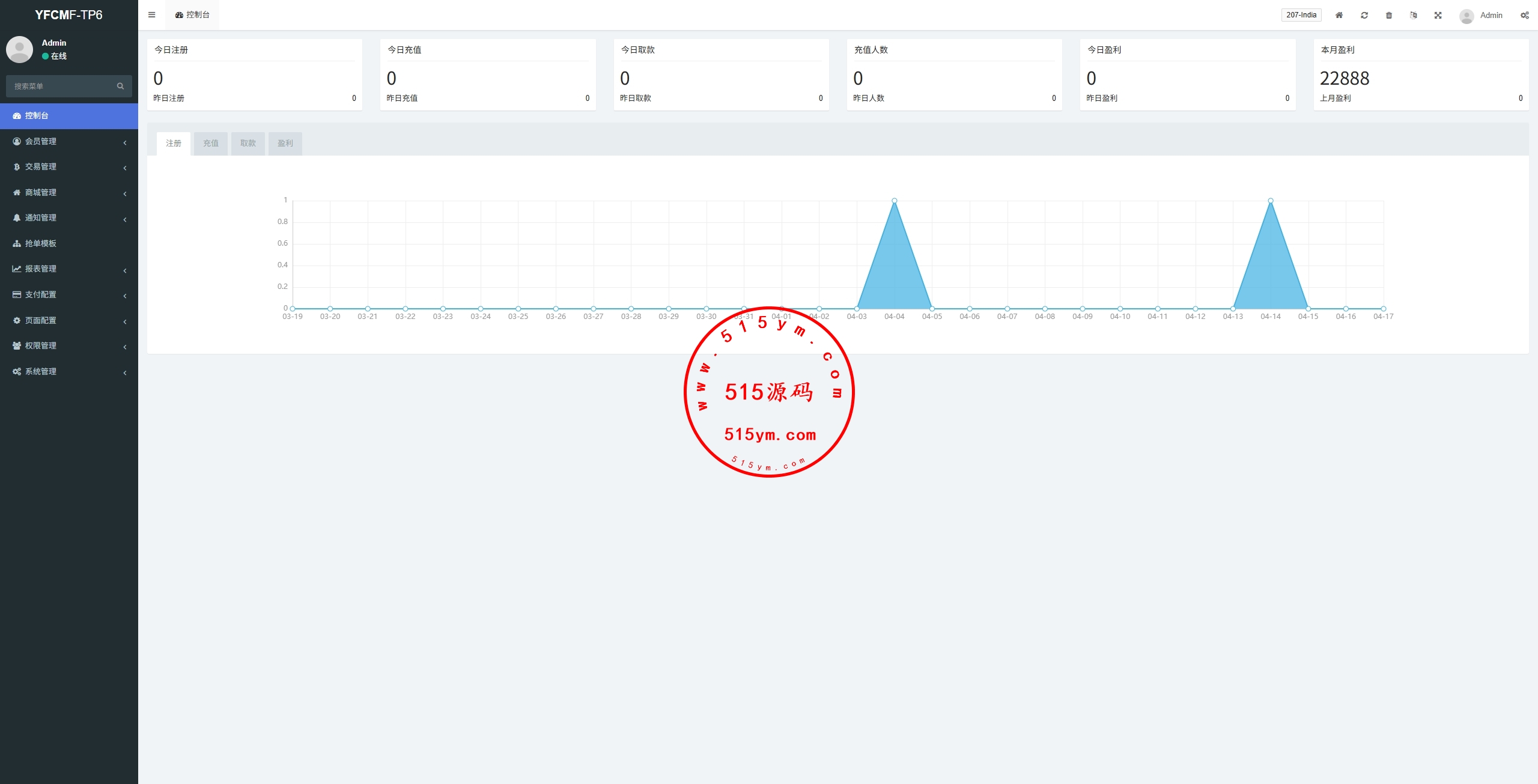
Task: Switch to the 充值 chart tab
Action: [211, 144]
